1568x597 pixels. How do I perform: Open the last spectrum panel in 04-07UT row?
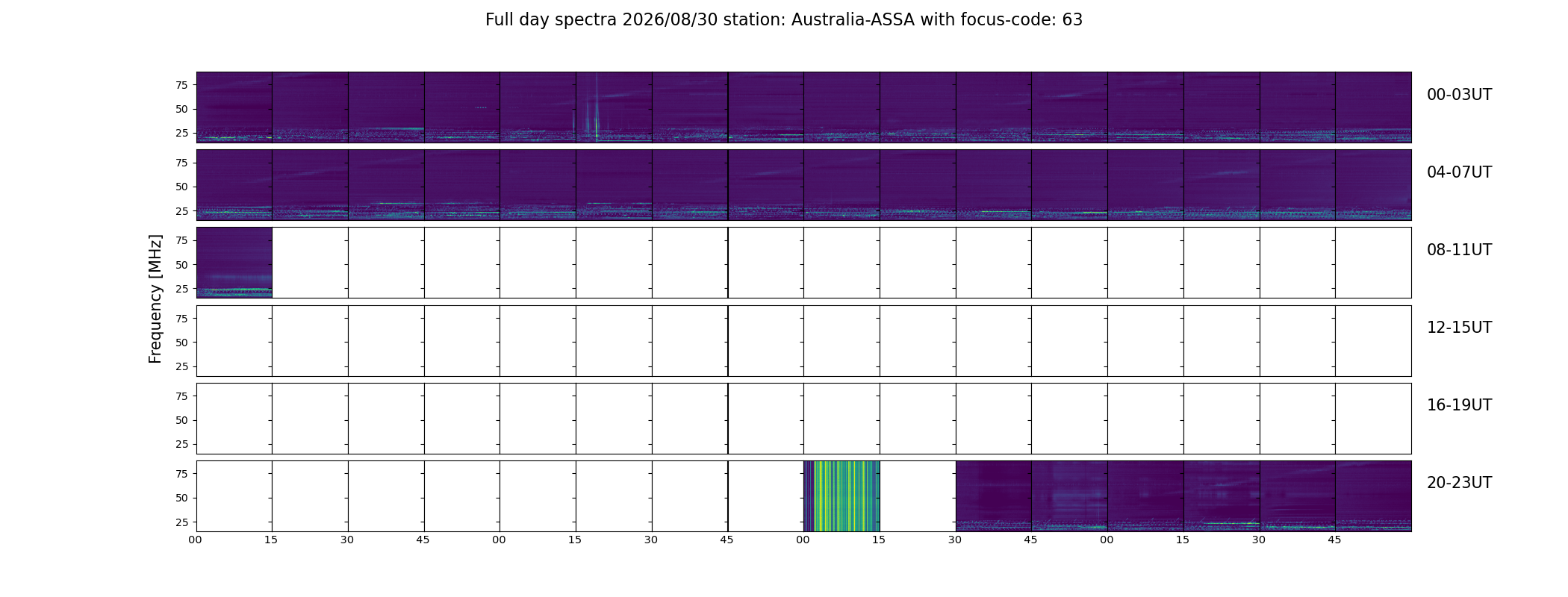[x=1373, y=185]
